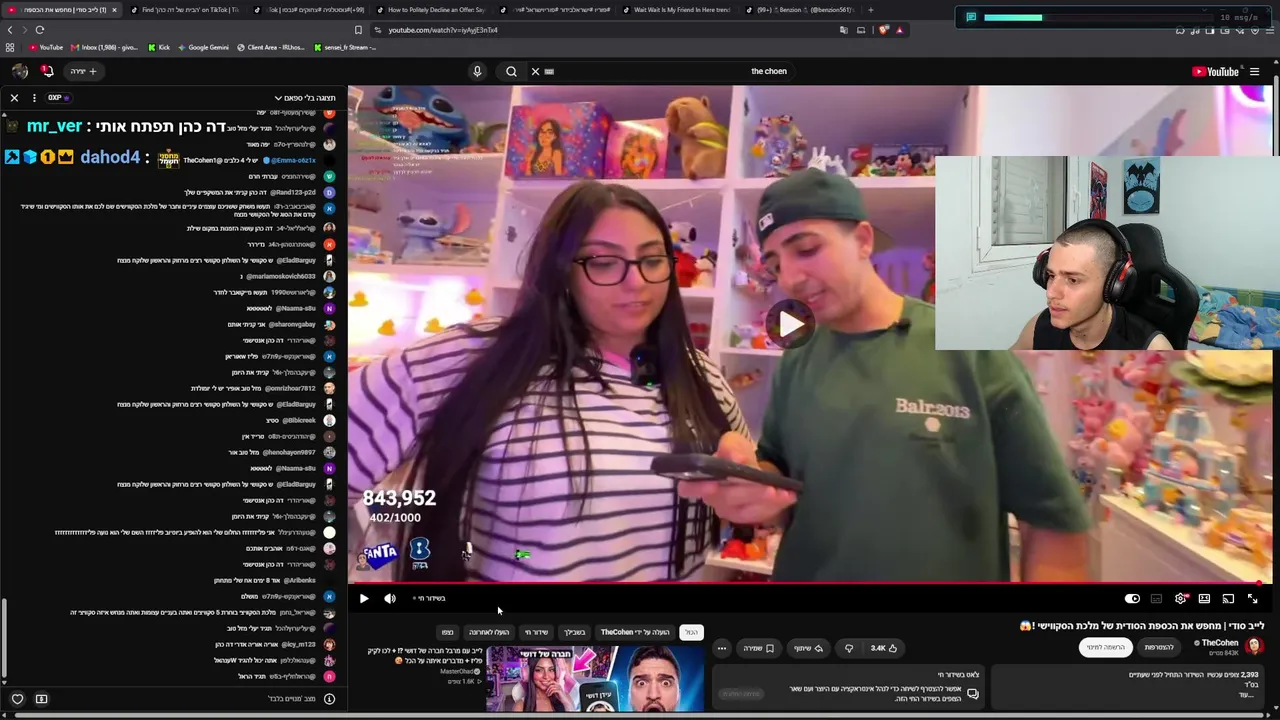Open the Google Gemini bookmark
The image size is (1280, 720).
(203, 47)
